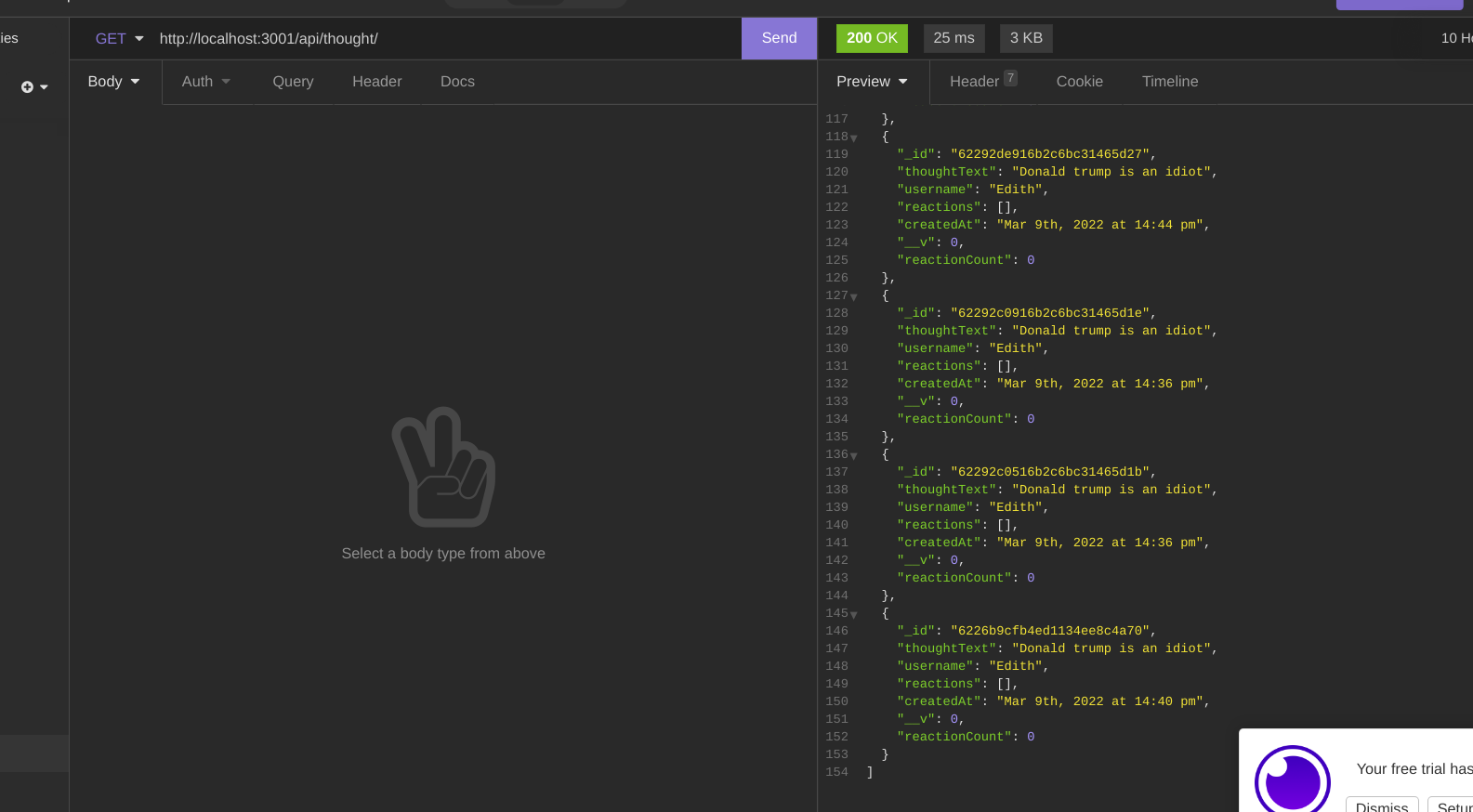The width and height of the screenshot is (1473, 812).
Task: Click the 3 KB response size tag
Action: point(1026,38)
